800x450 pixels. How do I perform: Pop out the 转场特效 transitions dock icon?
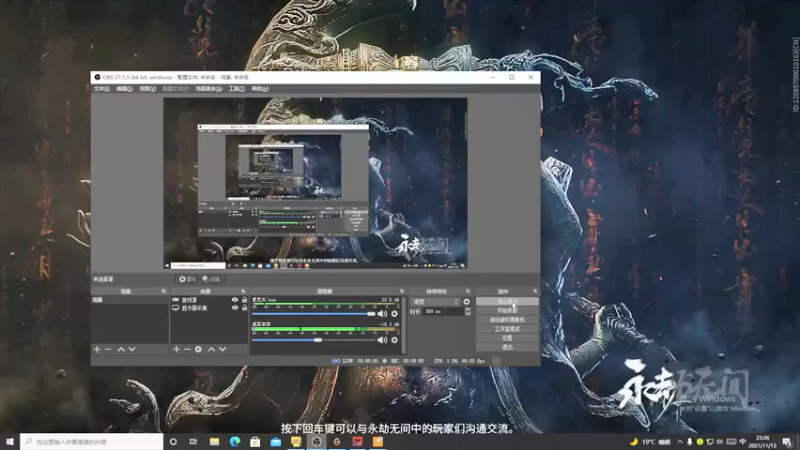tap(468, 291)
